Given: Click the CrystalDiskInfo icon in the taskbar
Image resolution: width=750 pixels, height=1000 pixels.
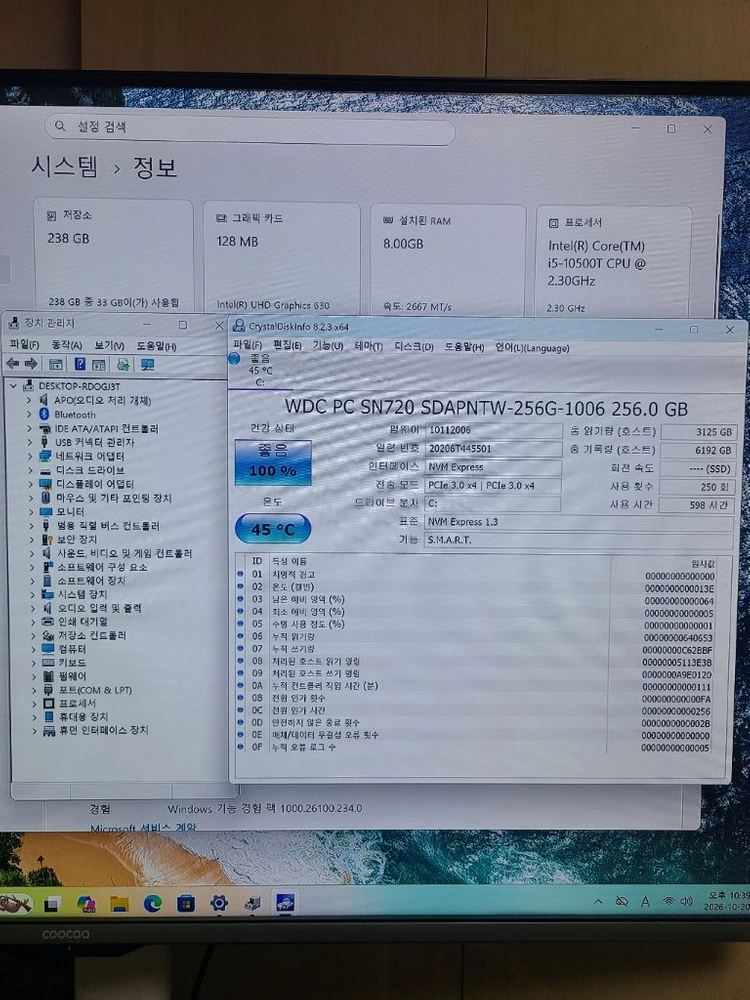Looking at the screenshot, I should click(285, 903).
